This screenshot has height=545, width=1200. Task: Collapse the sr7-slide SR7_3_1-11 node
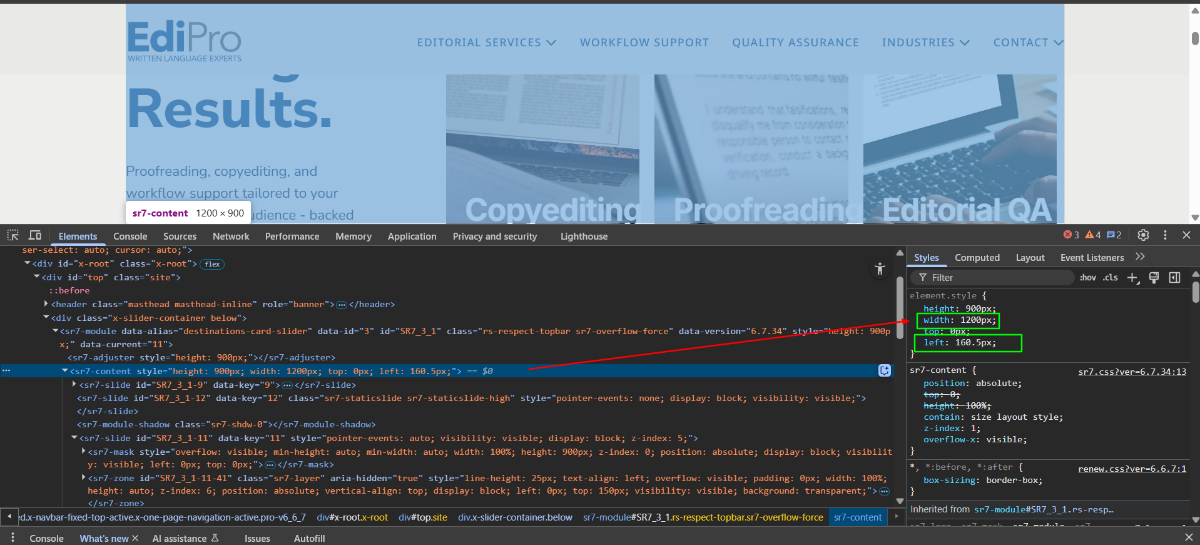[x=74, y=438]
